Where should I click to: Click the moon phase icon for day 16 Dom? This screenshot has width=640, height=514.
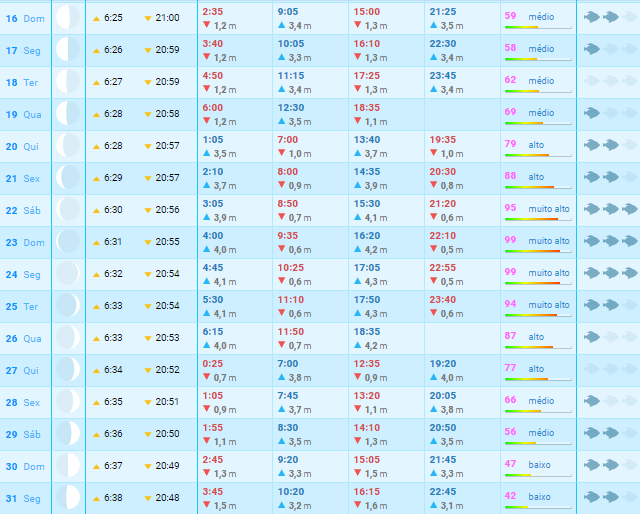click(68, 18)
